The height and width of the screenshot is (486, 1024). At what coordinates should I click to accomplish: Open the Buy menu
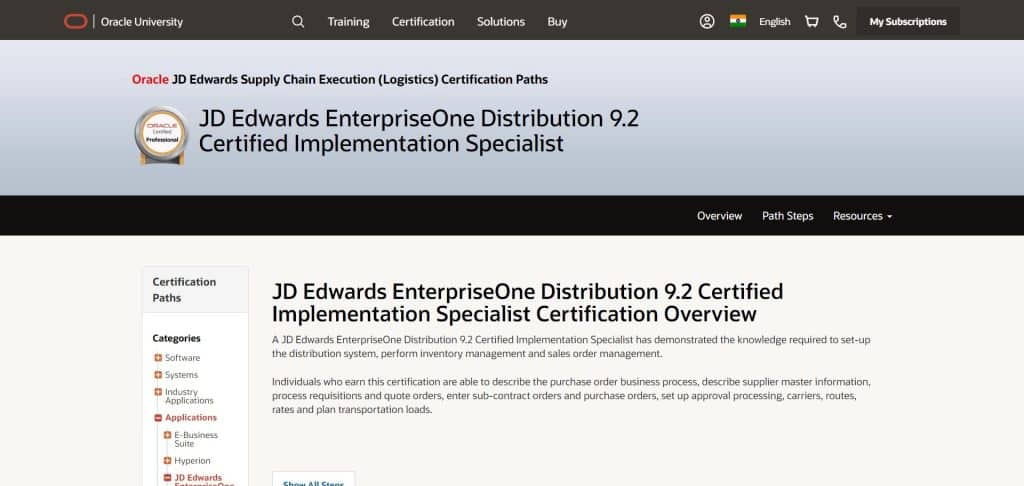557,22
